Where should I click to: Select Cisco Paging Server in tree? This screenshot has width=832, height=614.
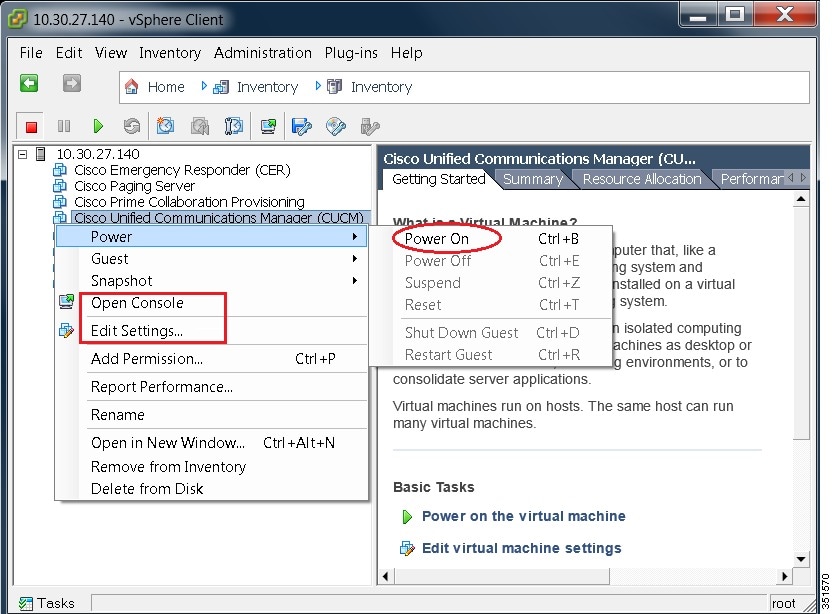point(134,186)
